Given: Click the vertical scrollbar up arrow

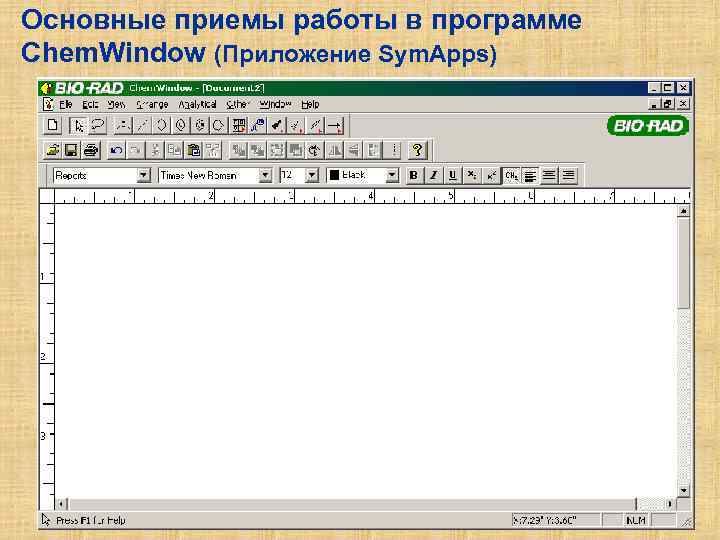Looking at the screenshot, I should (684, 211).
